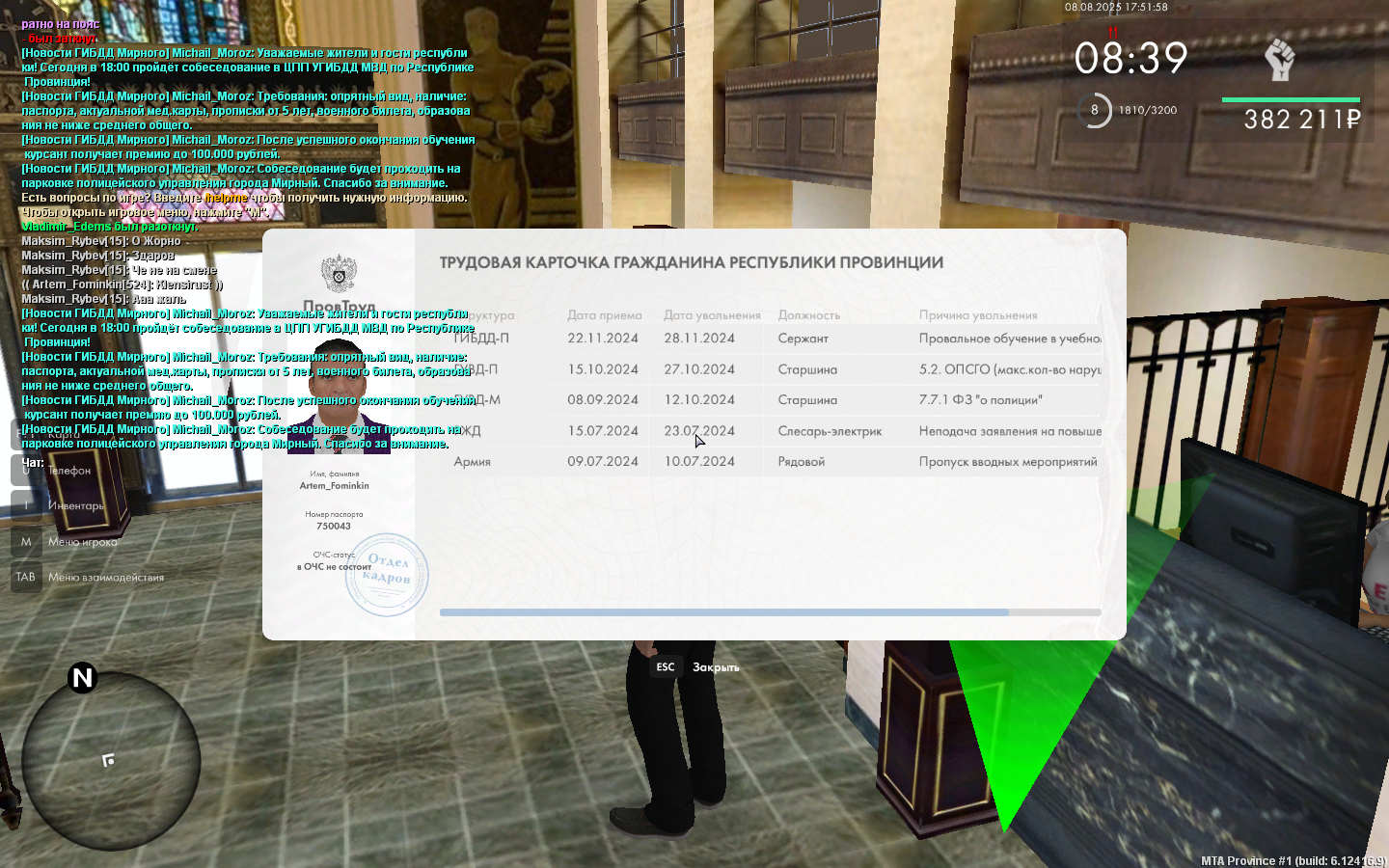Click the Причина увольнения column header
The image size is (1389, 868).
click(x=978, y=315)
